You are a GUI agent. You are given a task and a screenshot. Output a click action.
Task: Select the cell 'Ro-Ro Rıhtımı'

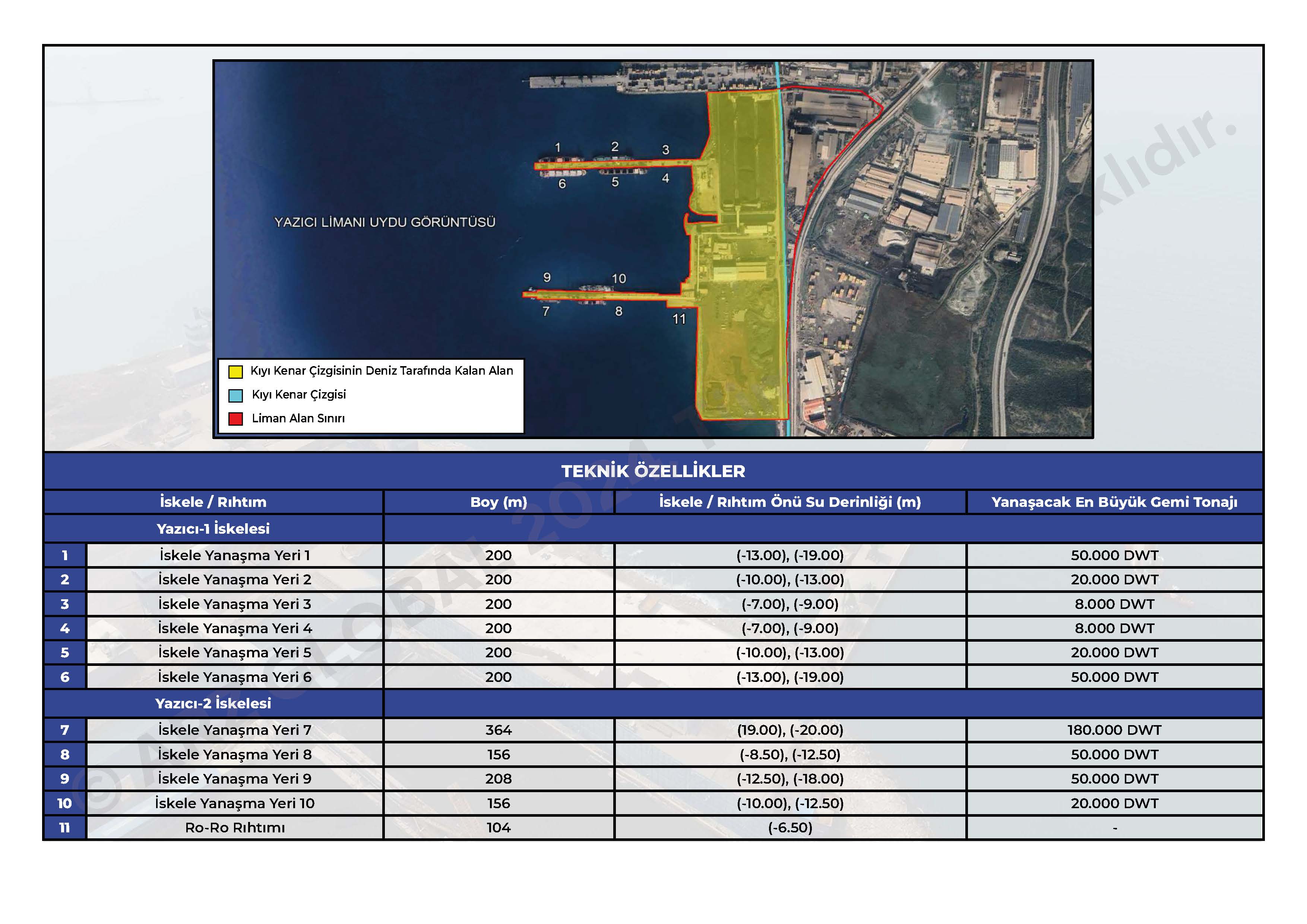pos(235,828)
